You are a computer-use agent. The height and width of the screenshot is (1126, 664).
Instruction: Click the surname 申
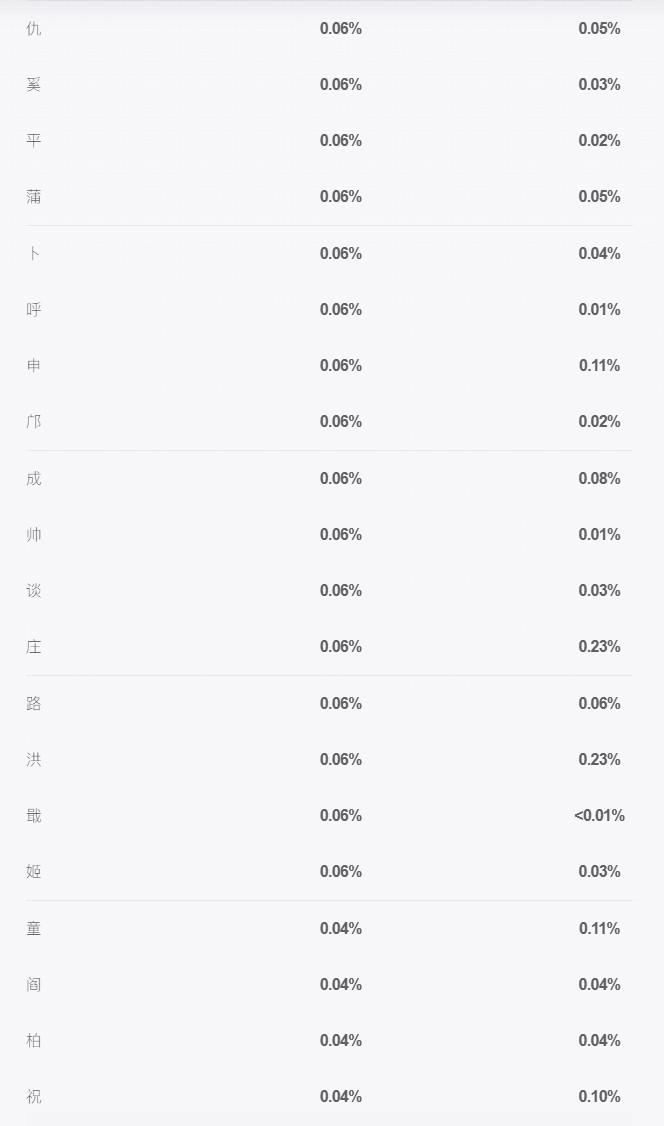(34, 366)
